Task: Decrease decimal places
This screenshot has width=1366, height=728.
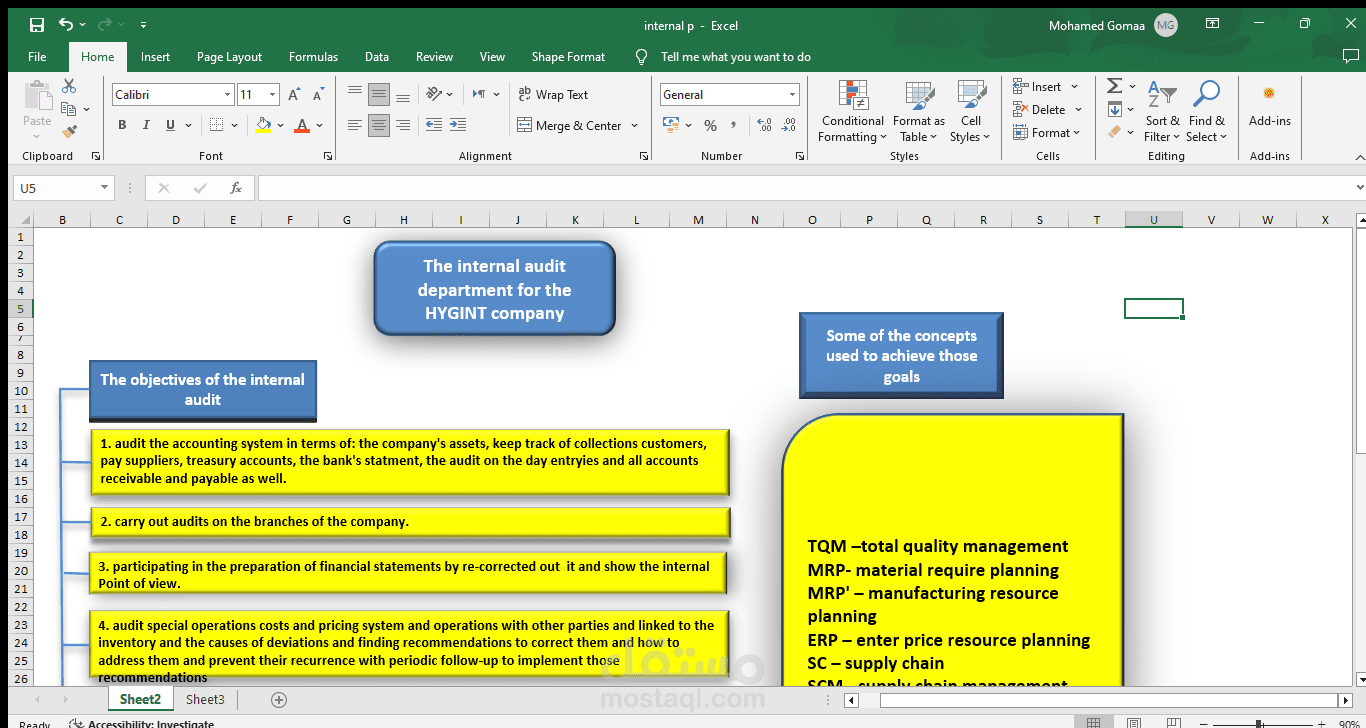Action: pyautogui.click(x=789, y=125)
